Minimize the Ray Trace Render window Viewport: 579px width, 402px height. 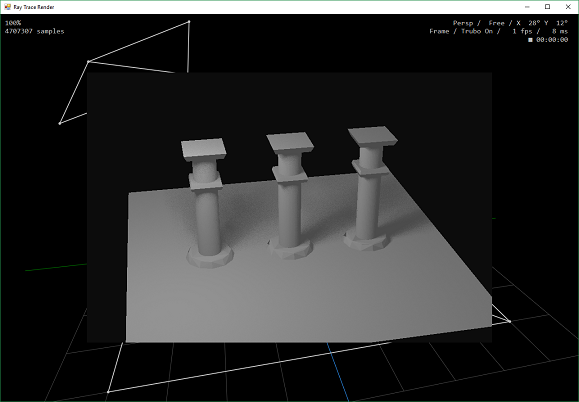(x=527, y=7)
